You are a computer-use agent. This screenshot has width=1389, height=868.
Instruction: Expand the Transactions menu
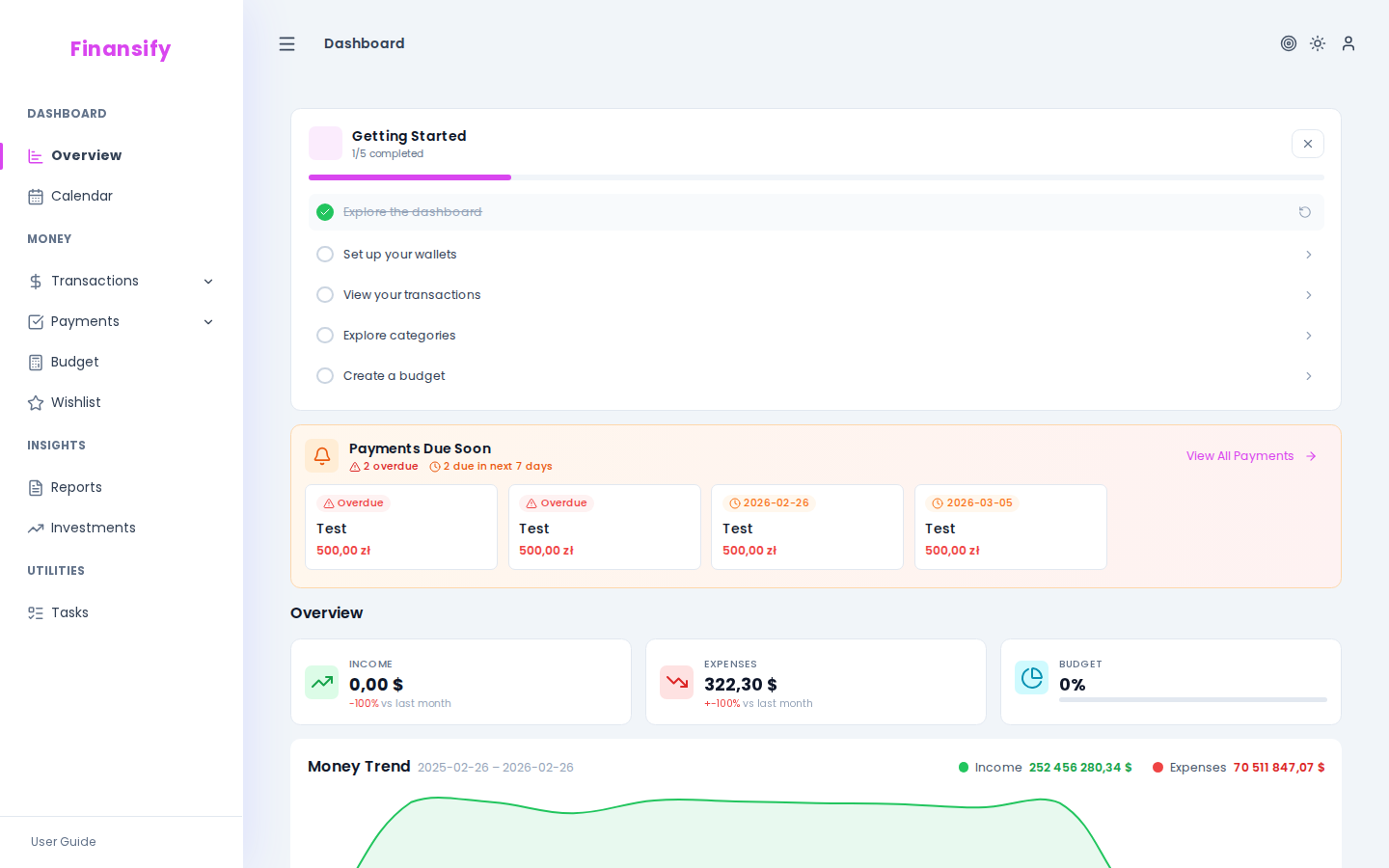click(x=208, y=281)
